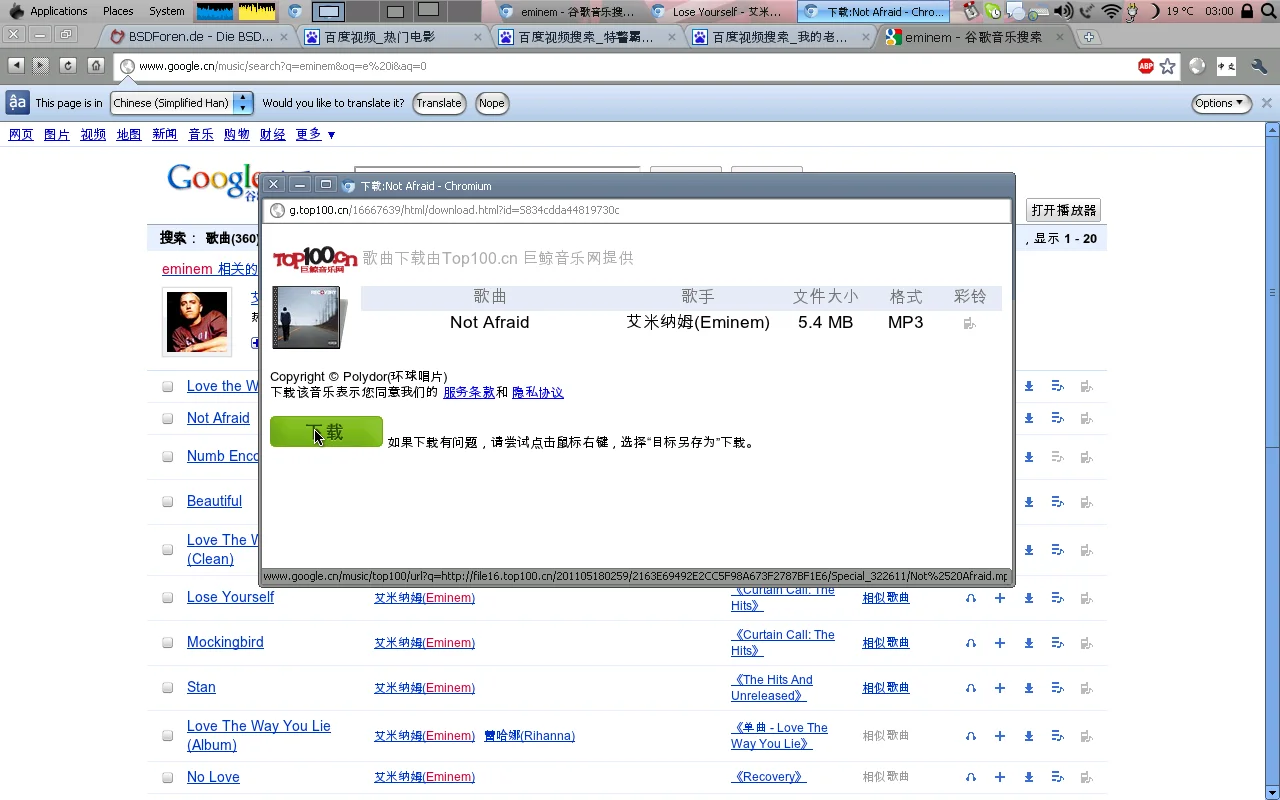Switch to Lose Yourself window in taskbar
Screen dimensions: 1280x800
pos(720,12)
